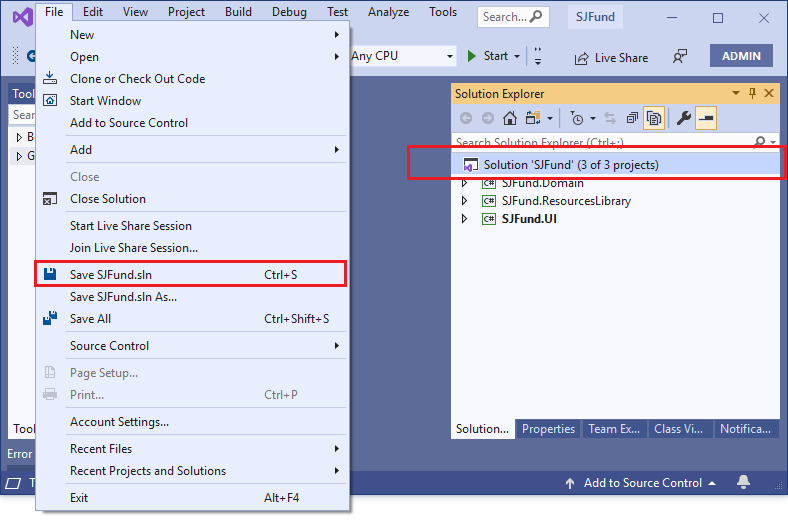788x526 pixels.
Task: Select the SJFund.ResourcesLibrary project
Action: pyautogui.click(x=566, y=201)
